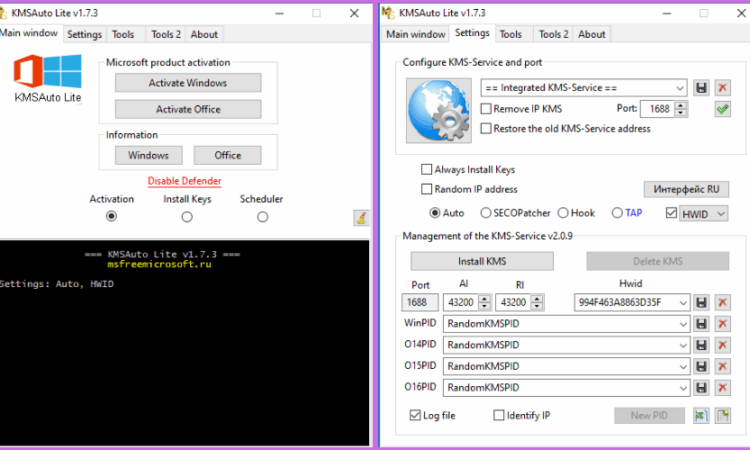Check Restore the old KMS-Service address
Image resolution: width=750 pixels, height=450 pixels.
486,129
